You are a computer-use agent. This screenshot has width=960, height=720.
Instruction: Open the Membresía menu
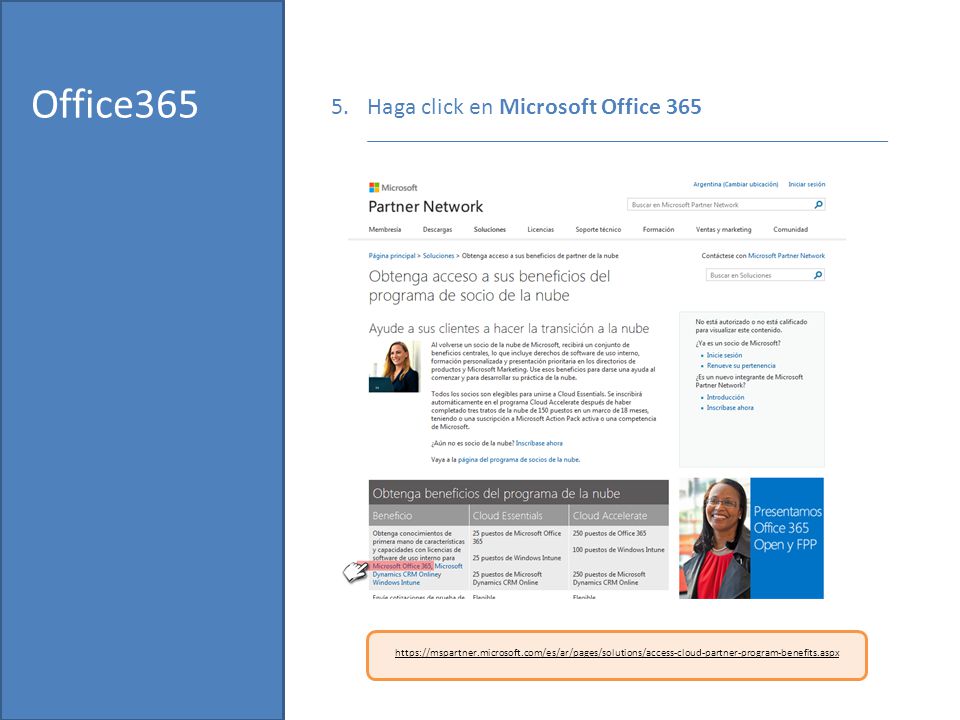(384, 230)
